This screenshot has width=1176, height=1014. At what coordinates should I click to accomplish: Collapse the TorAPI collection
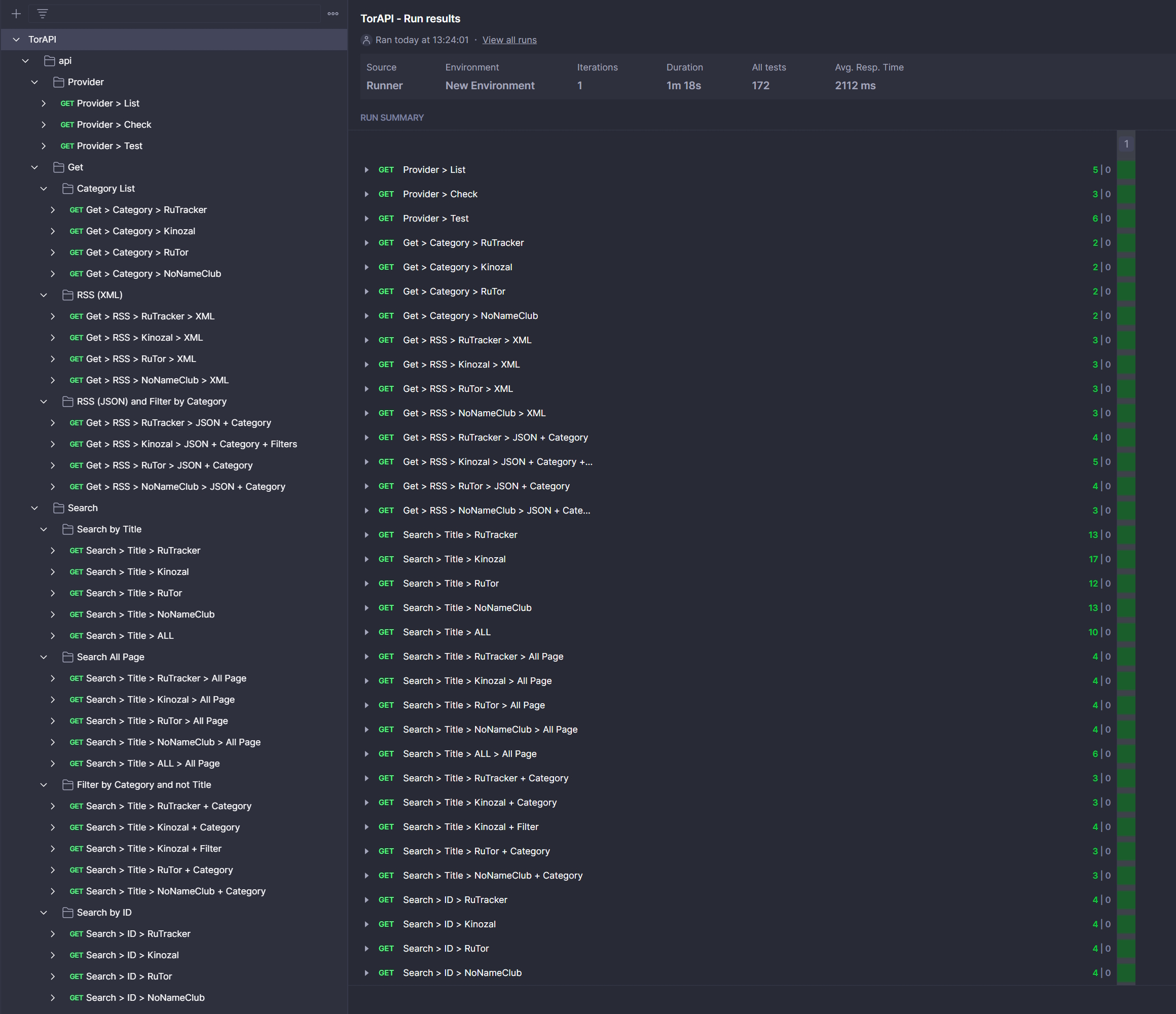pos(16,40)
